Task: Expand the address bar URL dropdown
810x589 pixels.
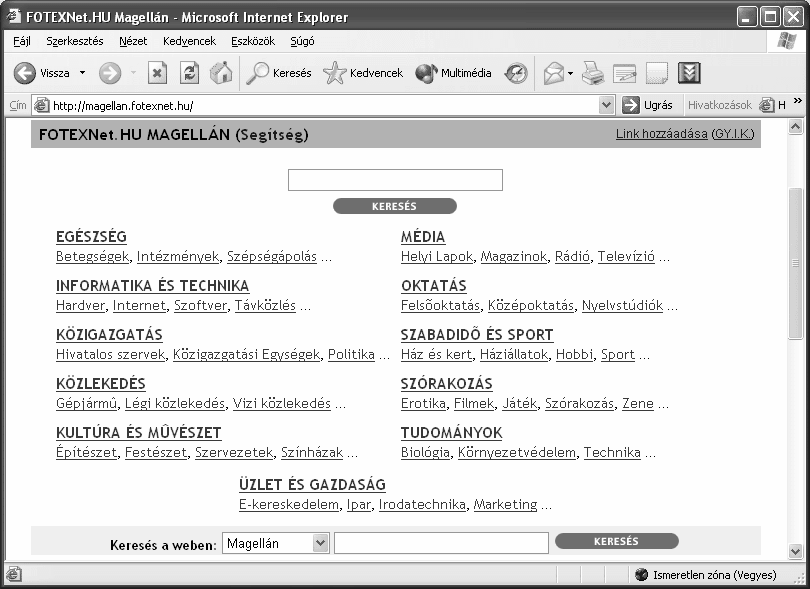Action: (x=606, y=105)
